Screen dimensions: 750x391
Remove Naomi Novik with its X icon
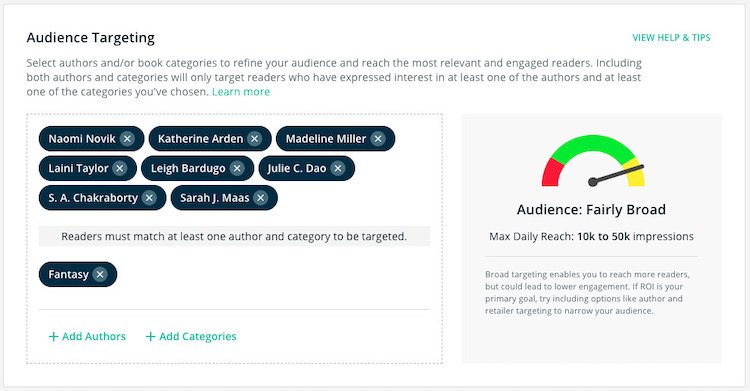(127, 139)
